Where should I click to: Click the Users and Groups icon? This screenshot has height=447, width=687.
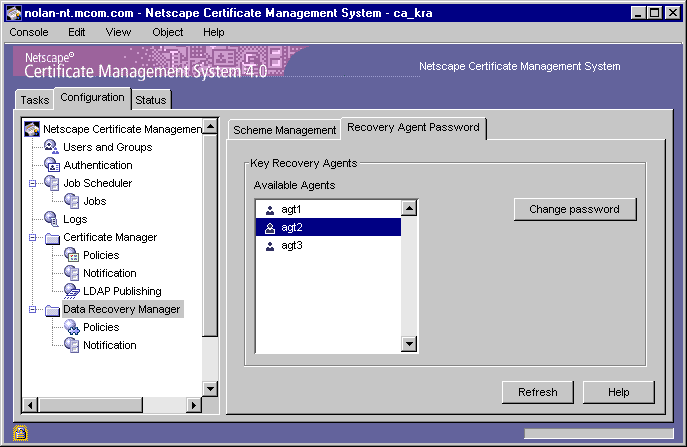tap(52, 147)
